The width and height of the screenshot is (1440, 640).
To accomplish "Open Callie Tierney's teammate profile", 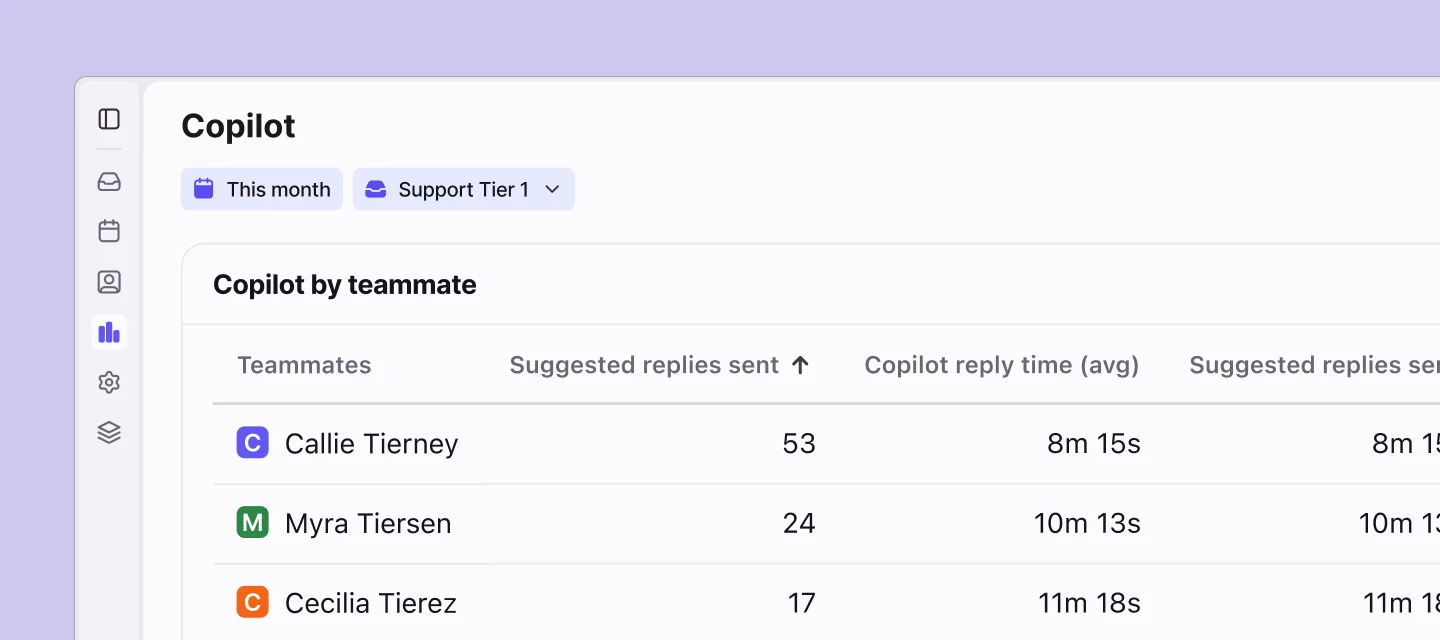I will click(371, 442).
